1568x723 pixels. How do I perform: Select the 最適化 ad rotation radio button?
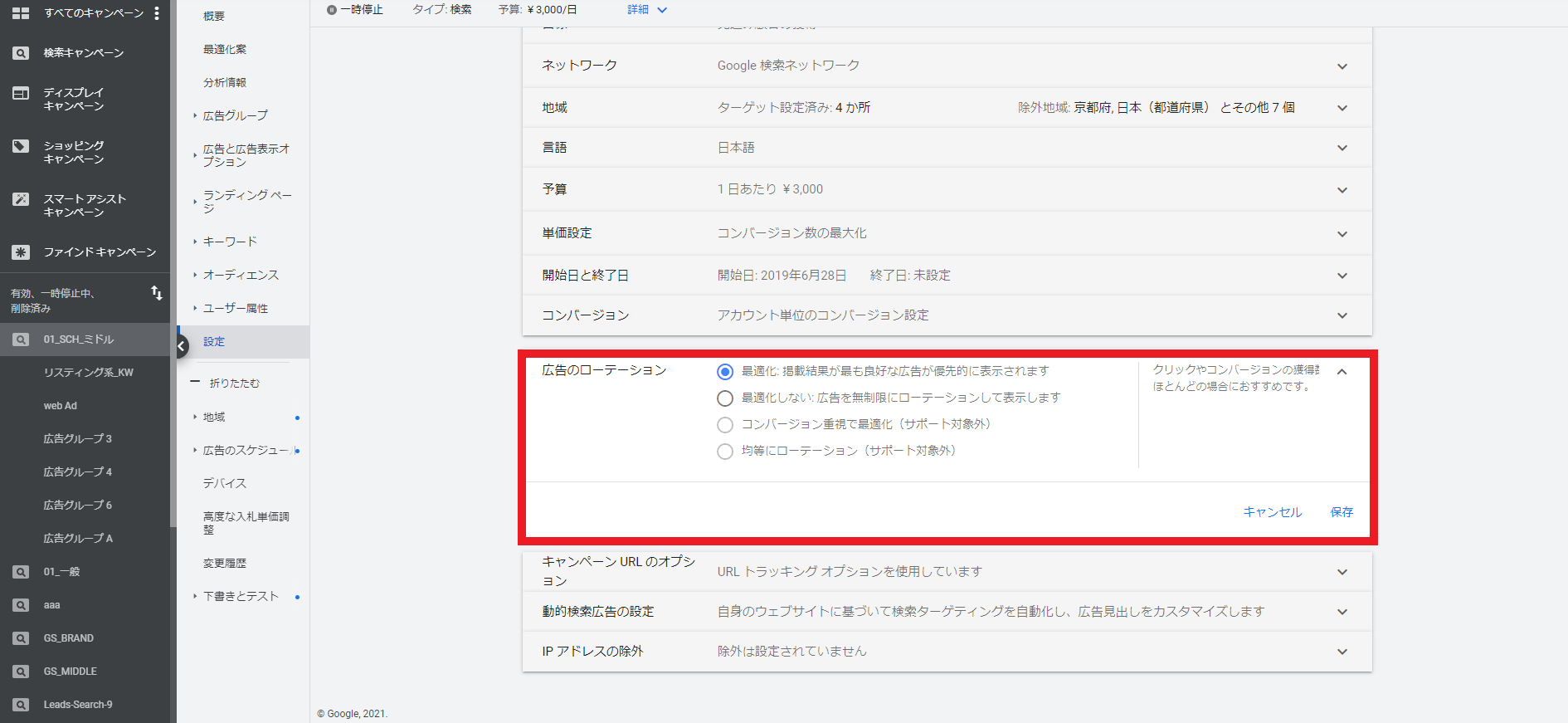pos(725,372)
